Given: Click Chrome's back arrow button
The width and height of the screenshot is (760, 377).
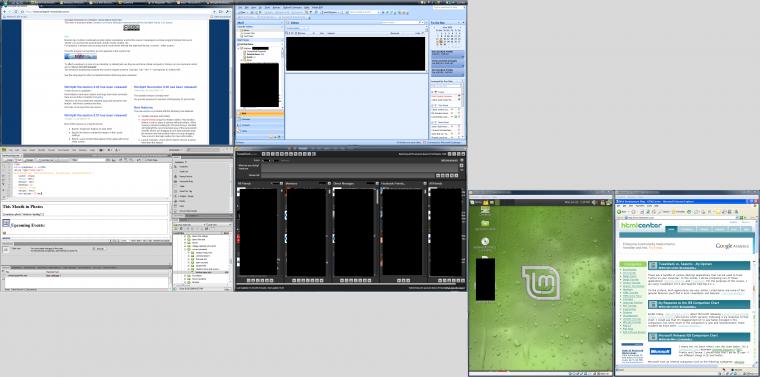Looking at the screenshot, I should click(x=5, y=11).
